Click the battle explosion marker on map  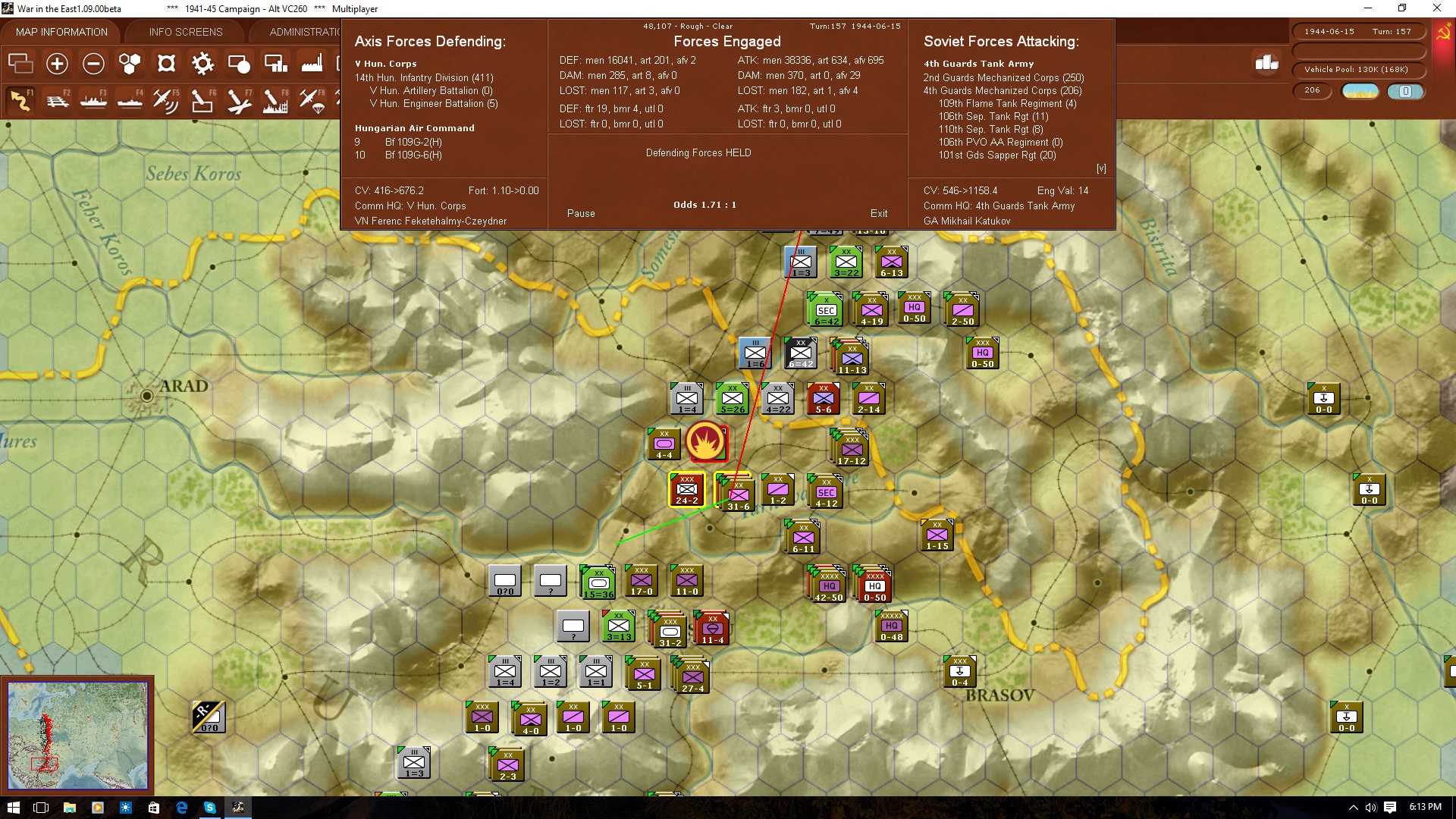pos(706,441)
